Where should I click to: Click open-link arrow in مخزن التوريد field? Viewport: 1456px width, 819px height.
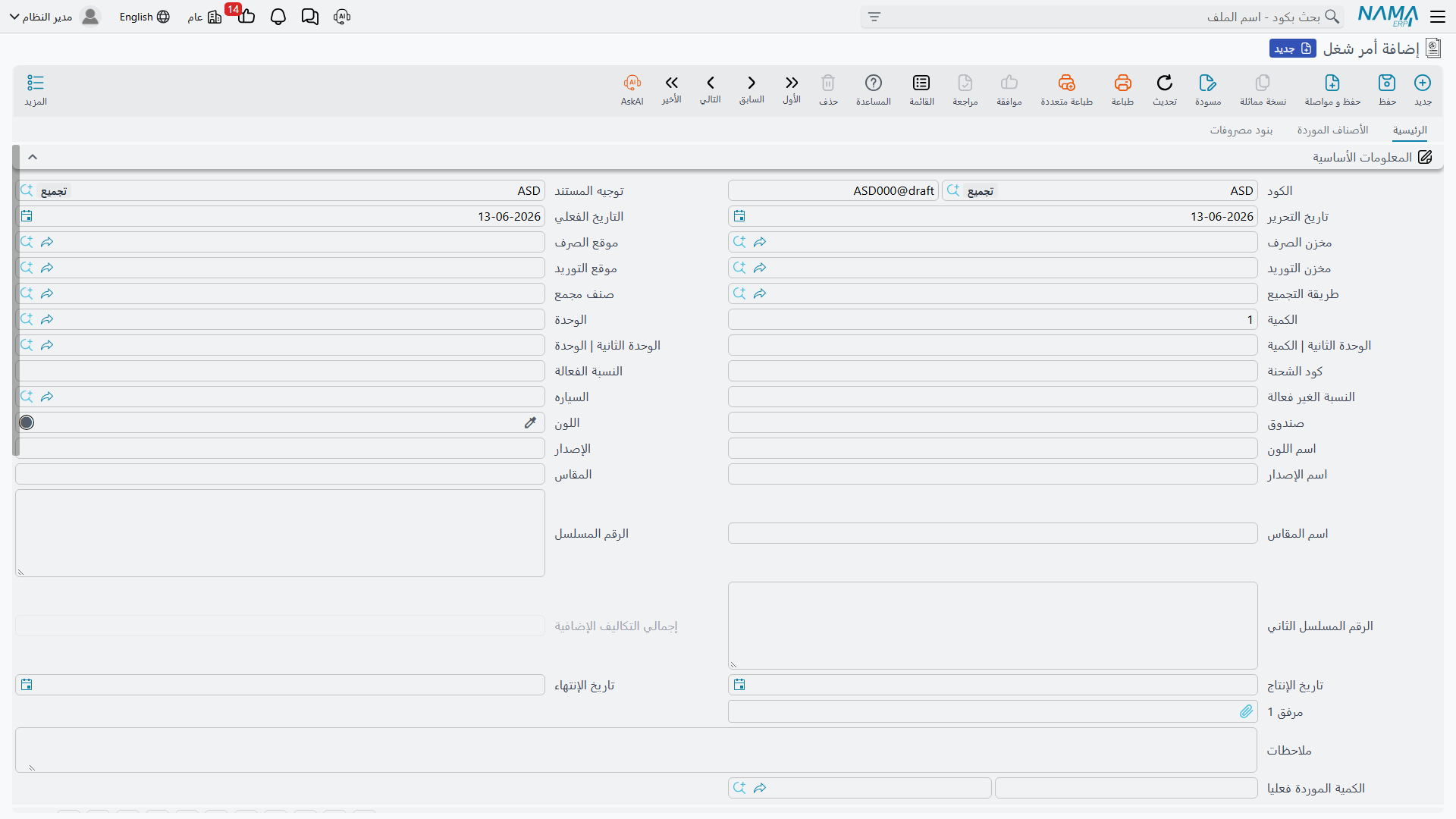point(760,268)
